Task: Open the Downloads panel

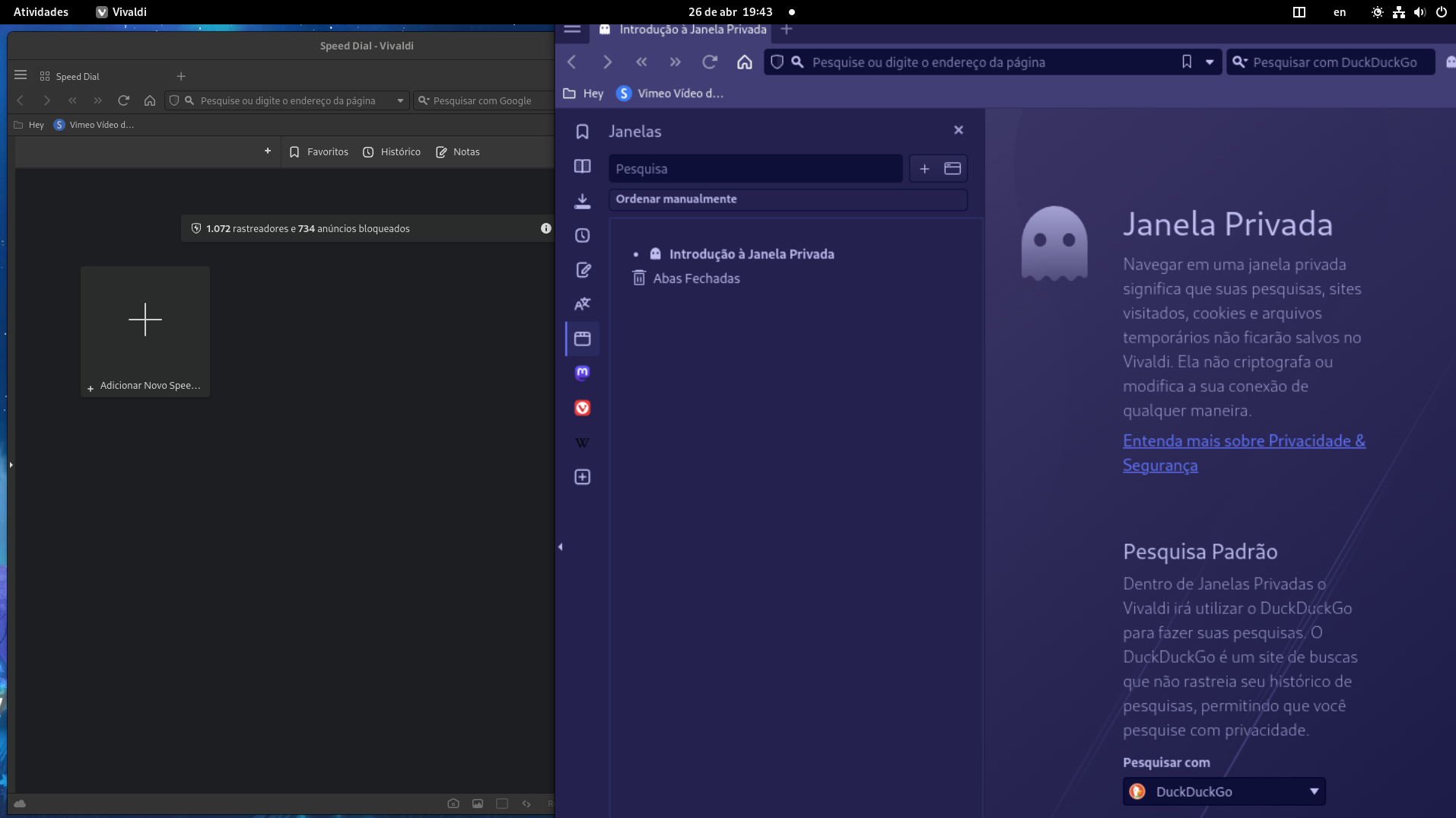Action: click(x=582, y=201)
